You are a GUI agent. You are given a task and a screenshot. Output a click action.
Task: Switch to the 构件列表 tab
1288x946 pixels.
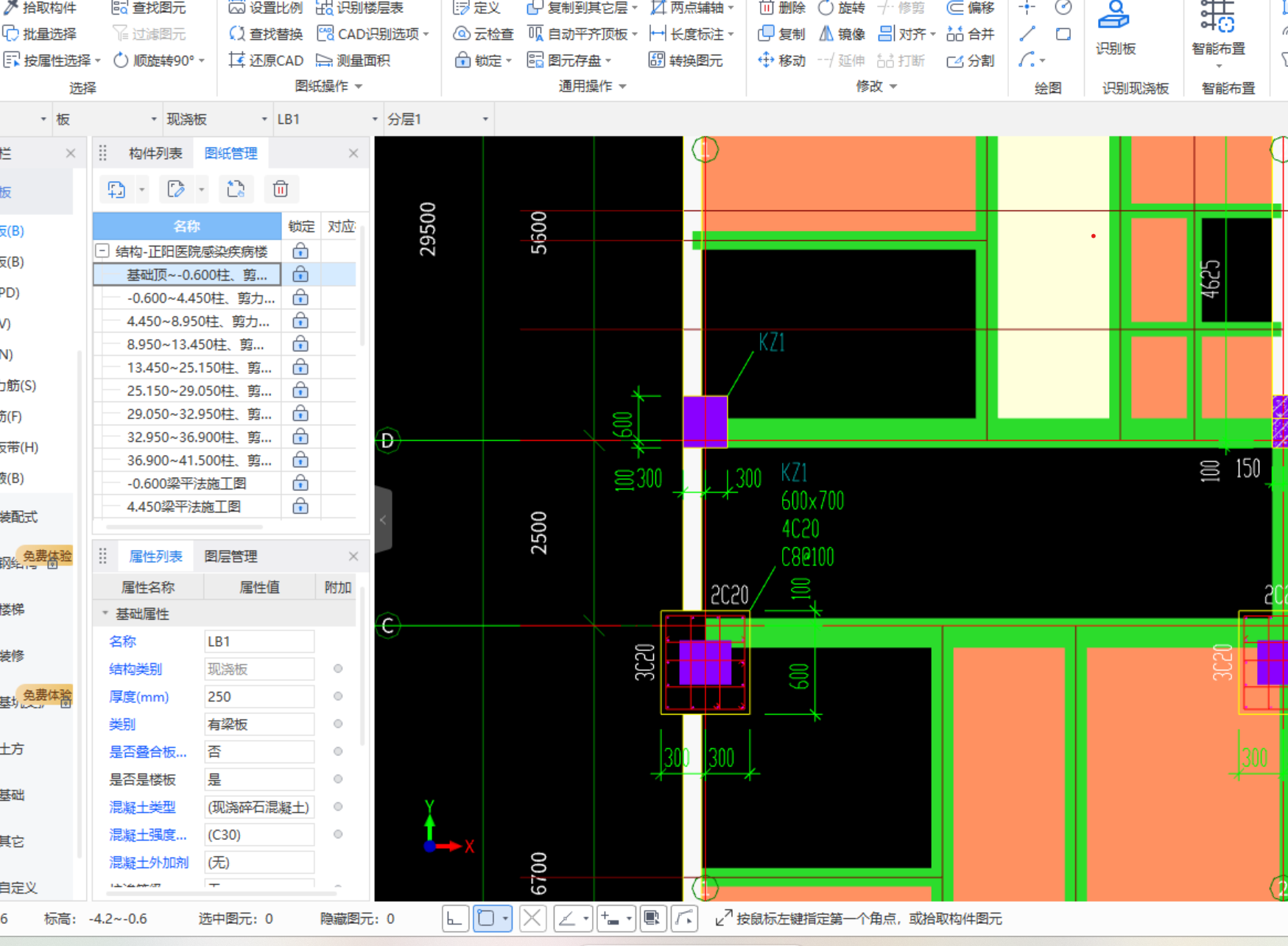coord(155,153)
